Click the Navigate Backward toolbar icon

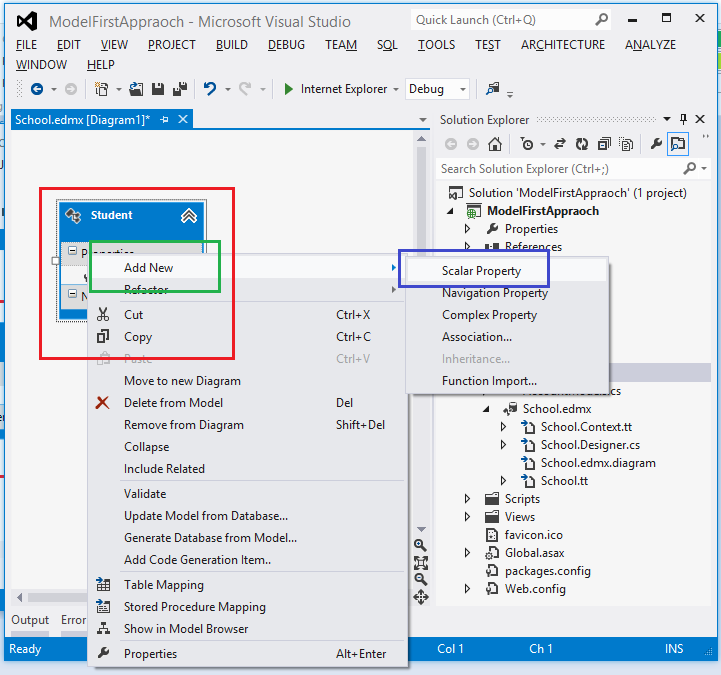click(37, 89)
